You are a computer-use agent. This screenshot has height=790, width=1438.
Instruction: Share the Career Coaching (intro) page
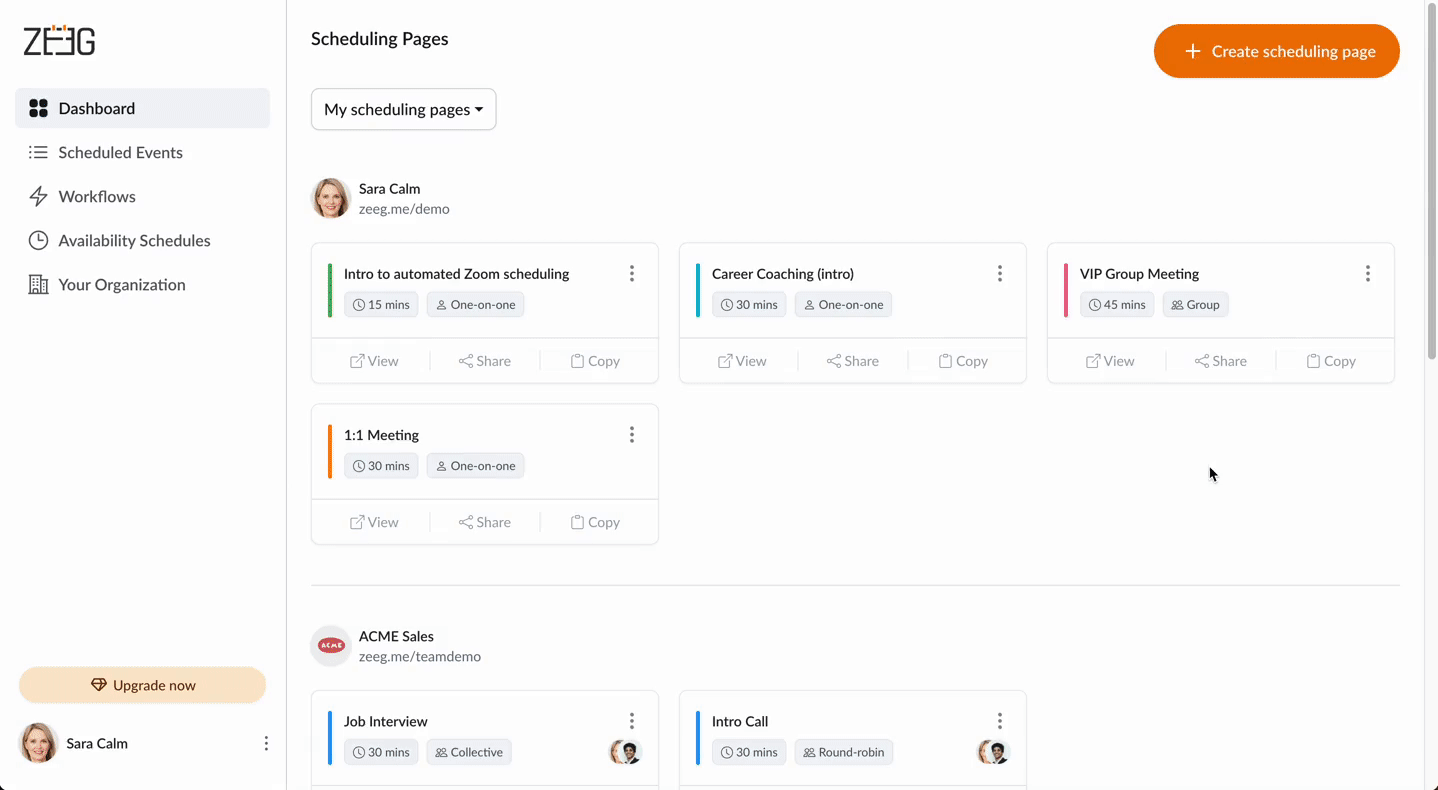pos(852,361)
